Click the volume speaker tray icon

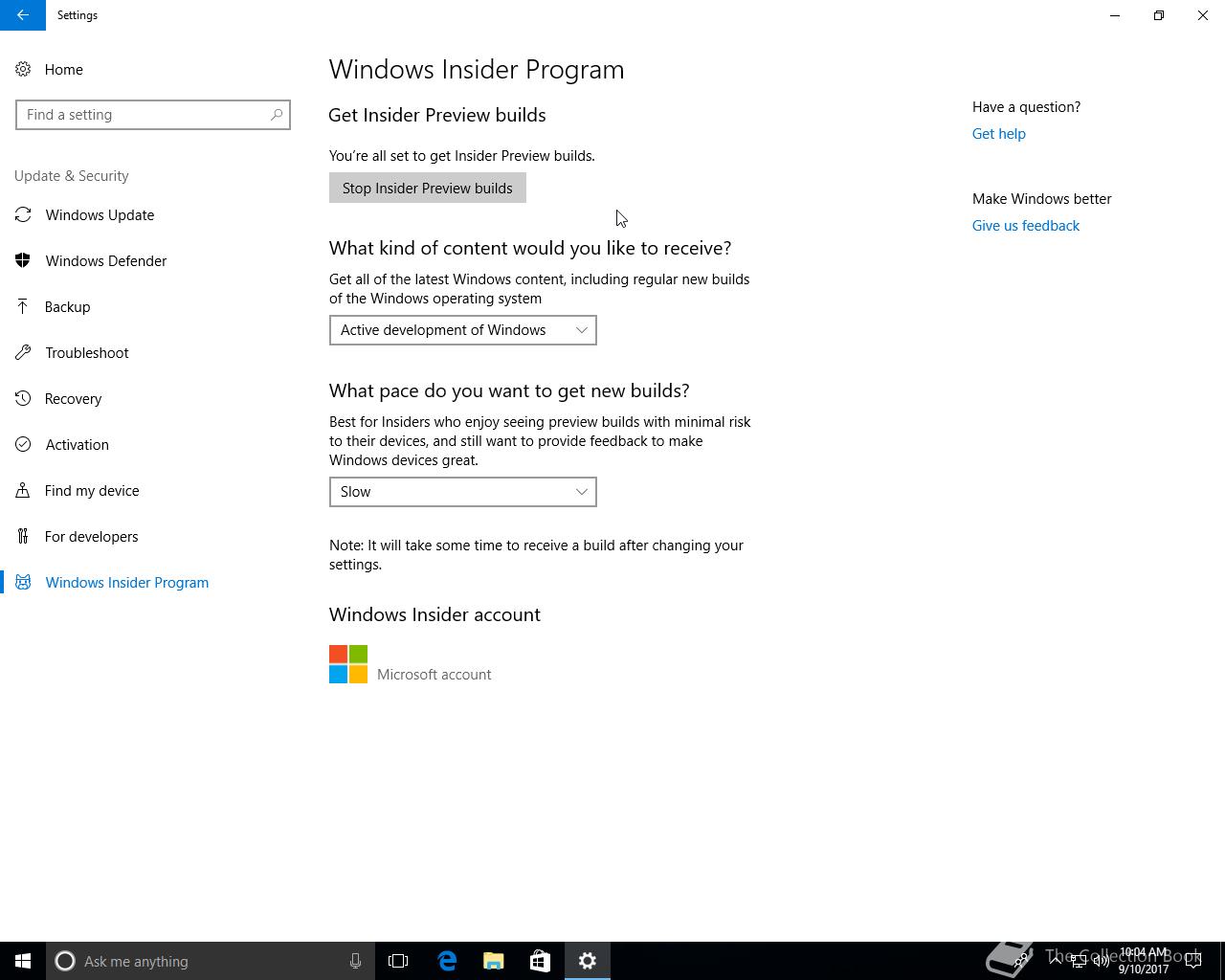[1102, 961]
